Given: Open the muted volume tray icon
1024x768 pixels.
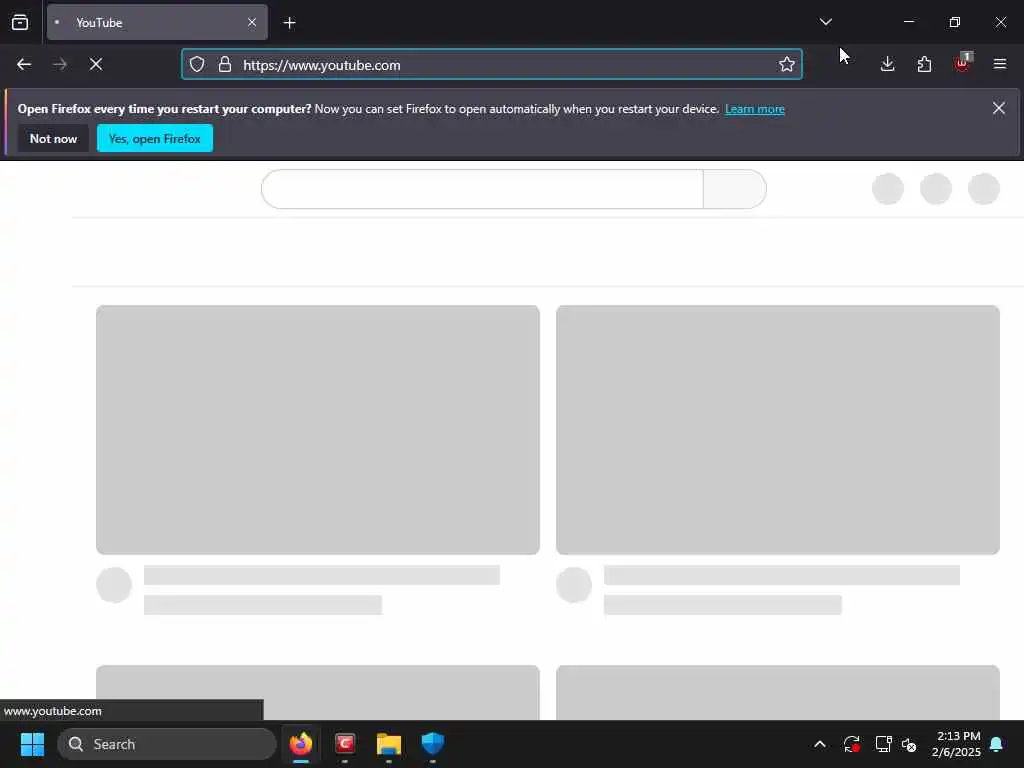Looking at the screenshot, I should (x=908, y=744).
